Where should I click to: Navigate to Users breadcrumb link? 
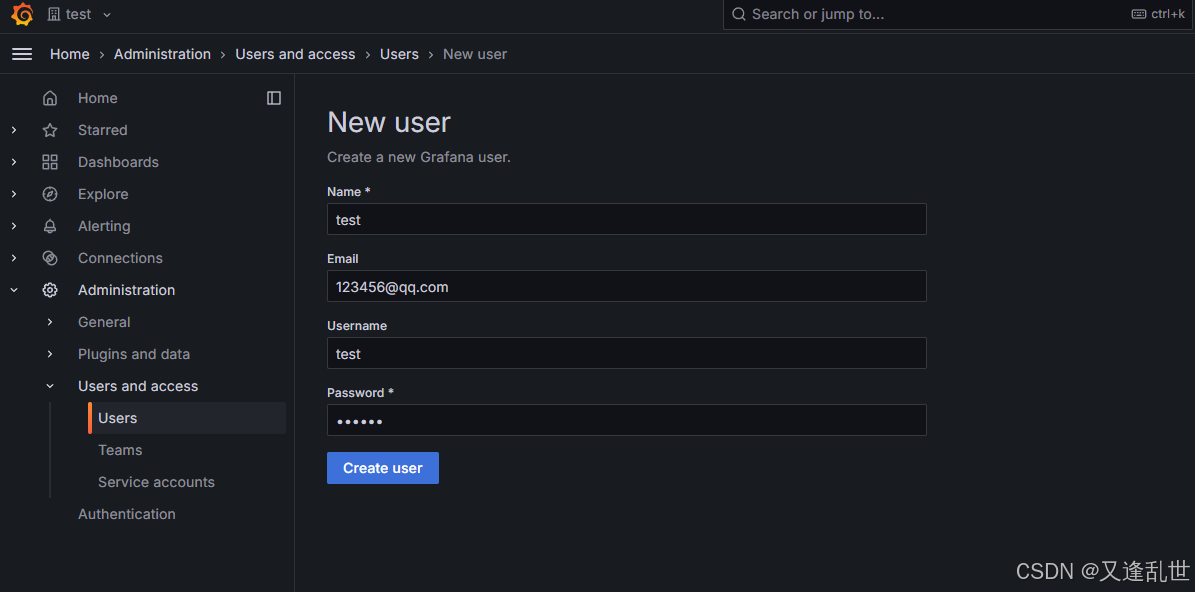tap(399, 54)
